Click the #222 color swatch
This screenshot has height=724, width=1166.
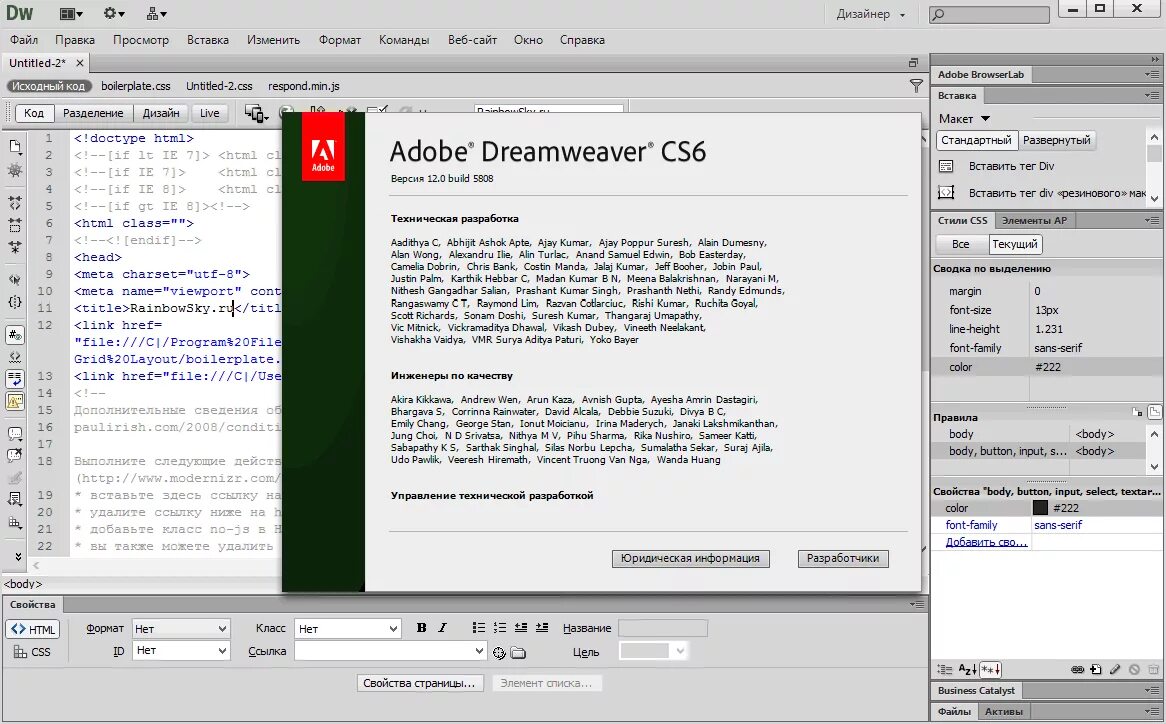pyautogui.click(x=1040, y=507)
